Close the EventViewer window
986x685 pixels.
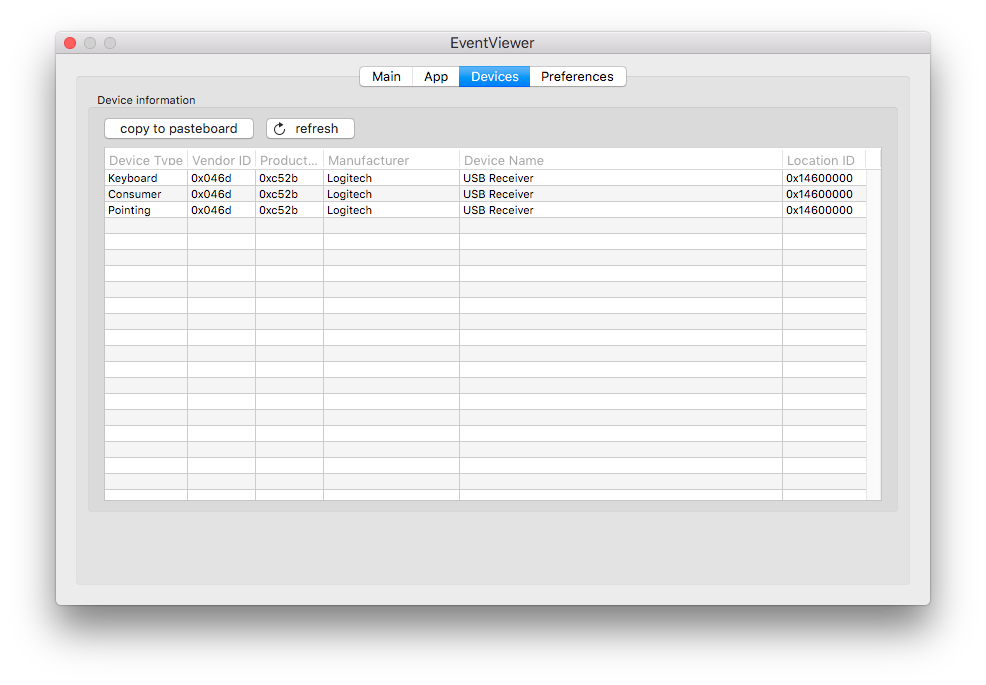click(70, 43)
